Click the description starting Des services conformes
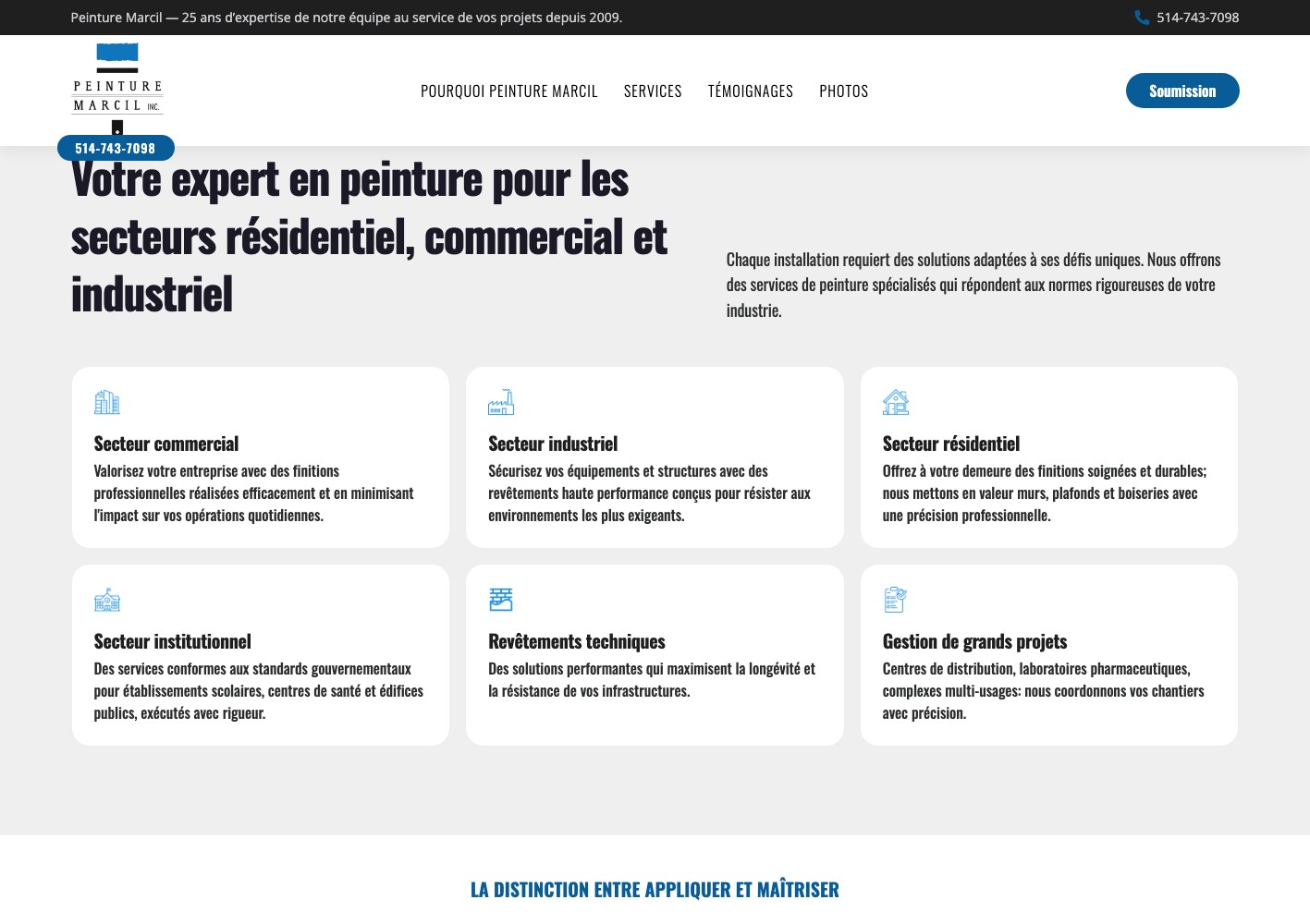The image size is (1310, 924). tap(259, 691)
